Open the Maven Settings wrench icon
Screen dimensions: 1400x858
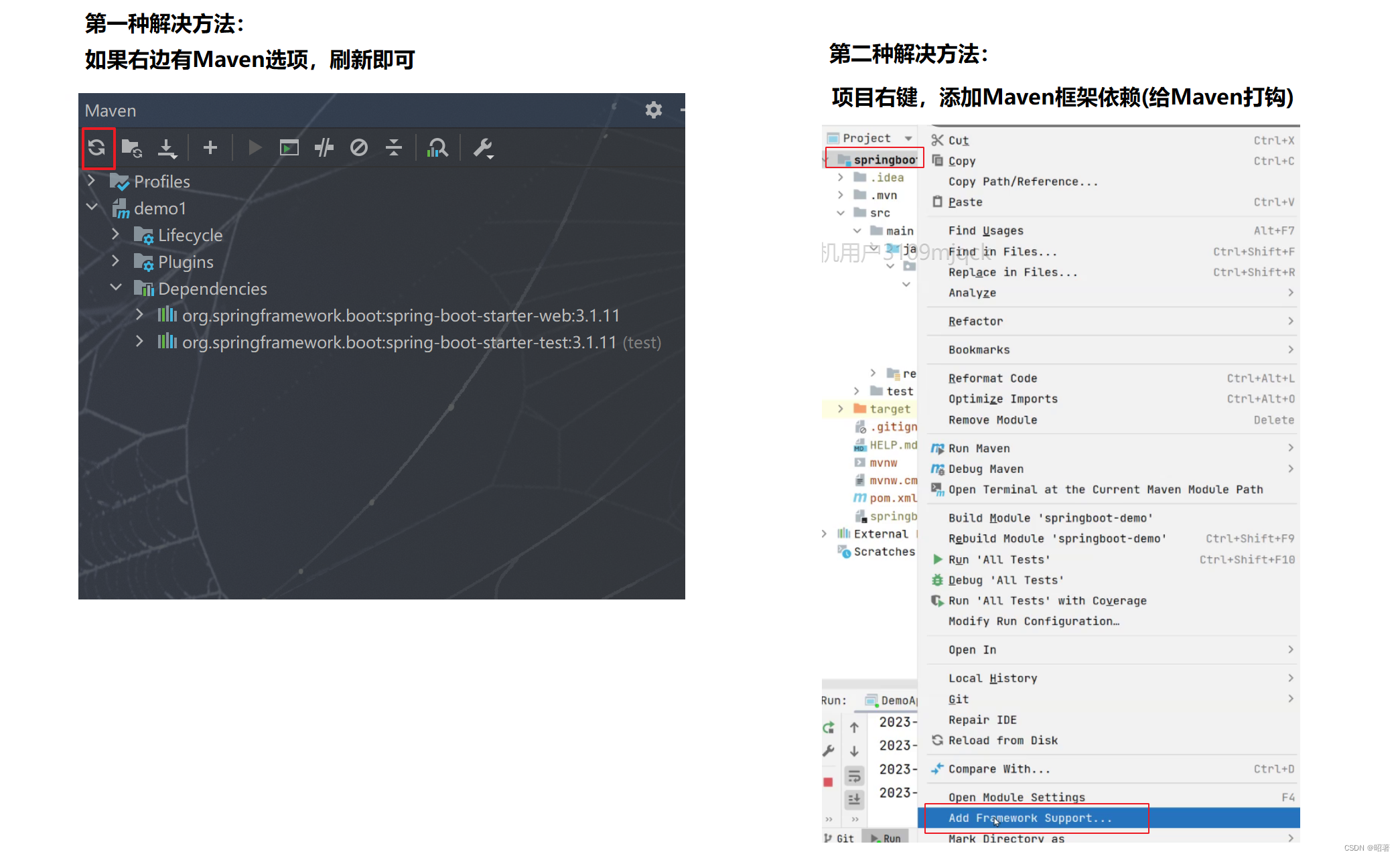[482, 147]
